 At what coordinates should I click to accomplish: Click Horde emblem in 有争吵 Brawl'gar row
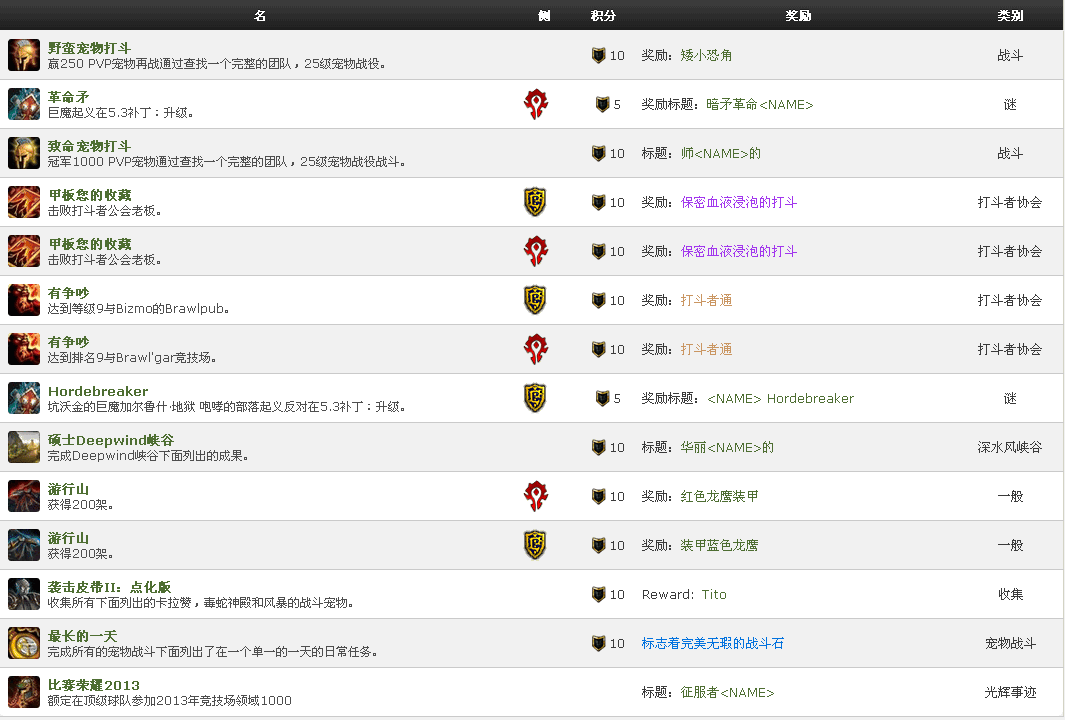coord(536,349)
